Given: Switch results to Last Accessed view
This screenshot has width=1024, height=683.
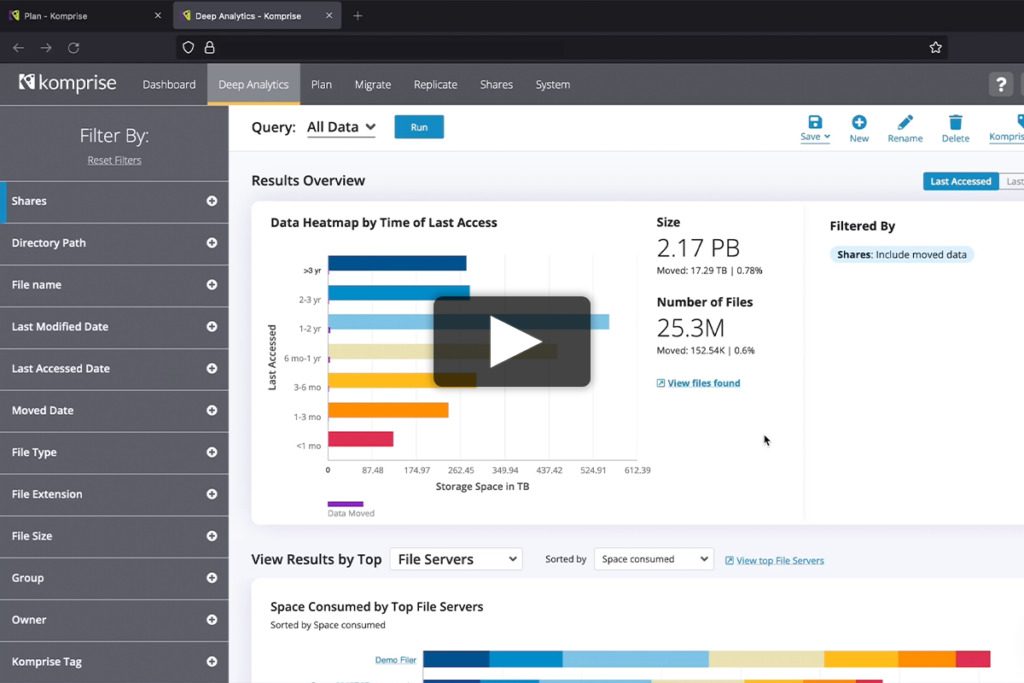Looking at the screenshot, I should (x=960, y=181).
